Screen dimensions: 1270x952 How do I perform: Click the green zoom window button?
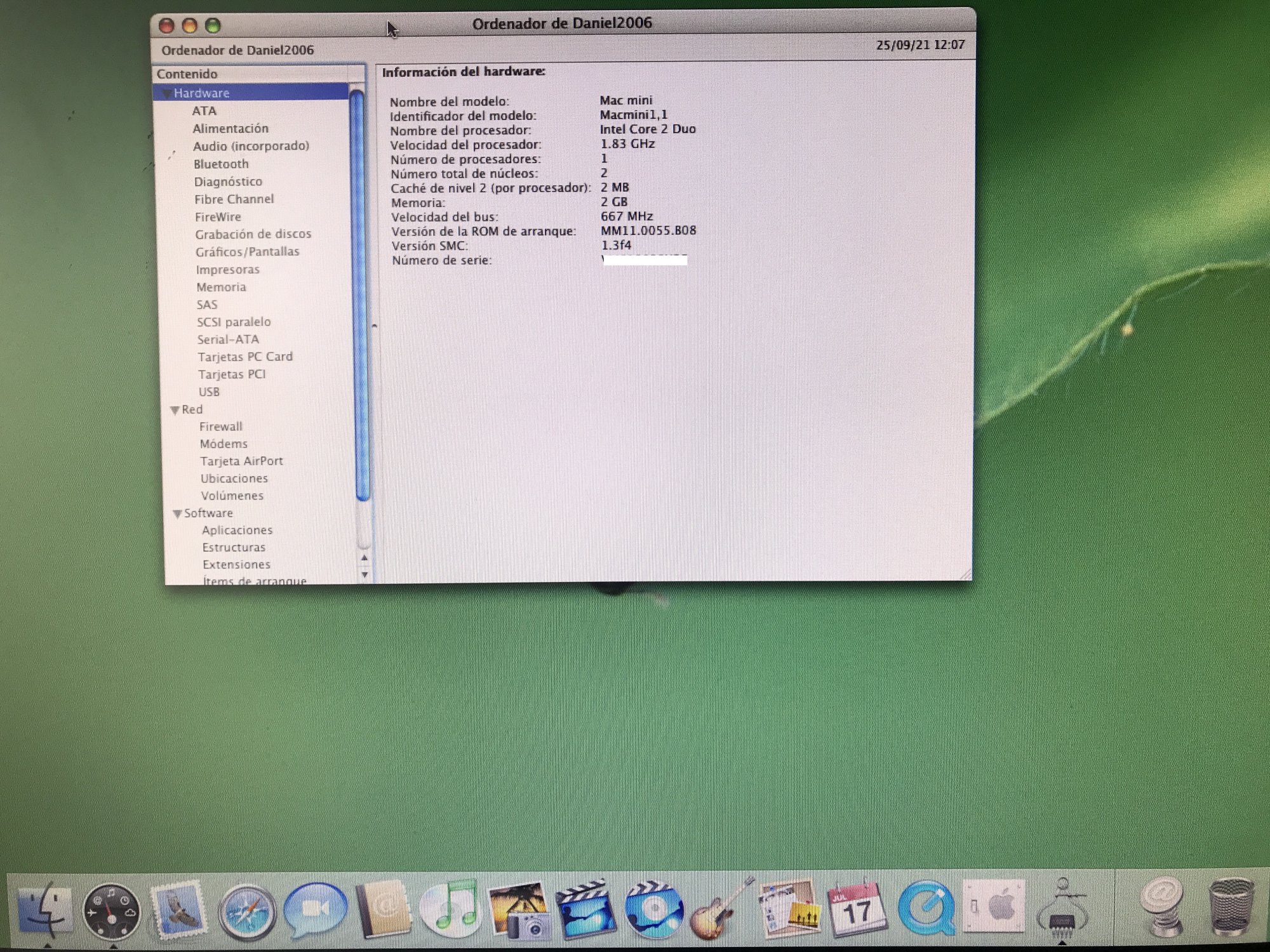point(213,25)
